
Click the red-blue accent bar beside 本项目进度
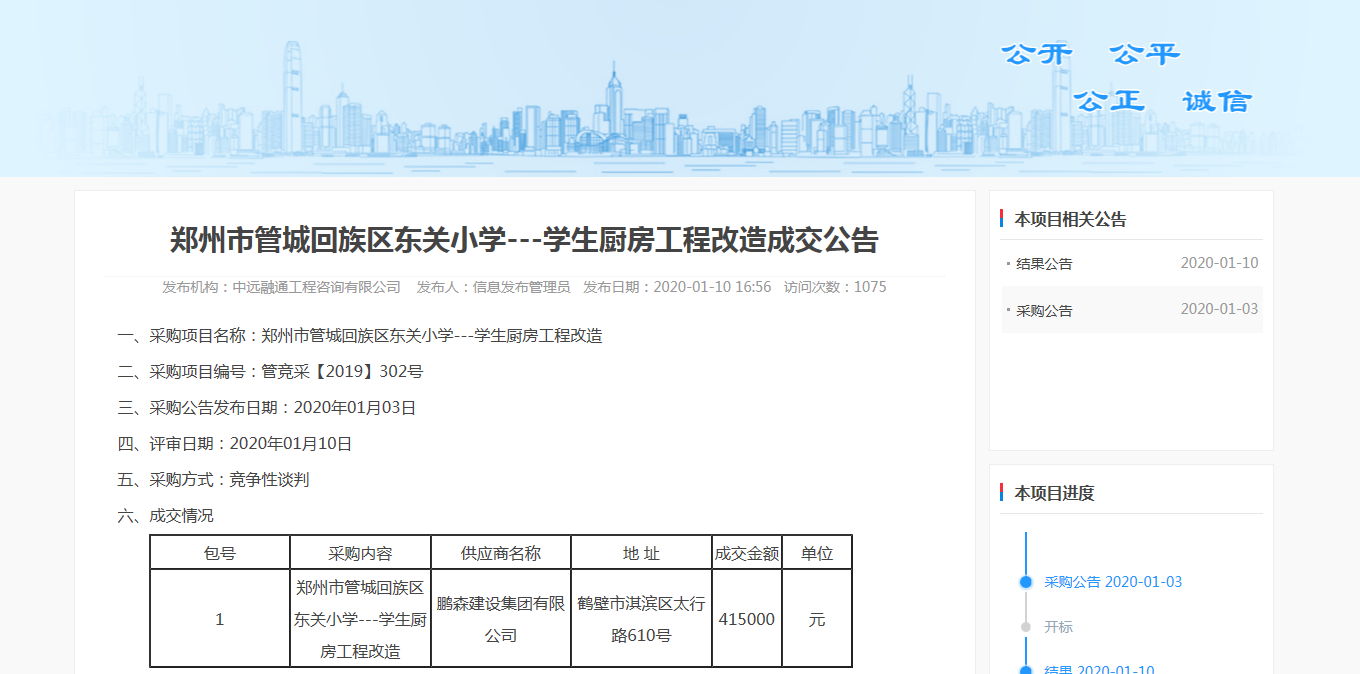pyautogui.click(x=1001, y=492)
